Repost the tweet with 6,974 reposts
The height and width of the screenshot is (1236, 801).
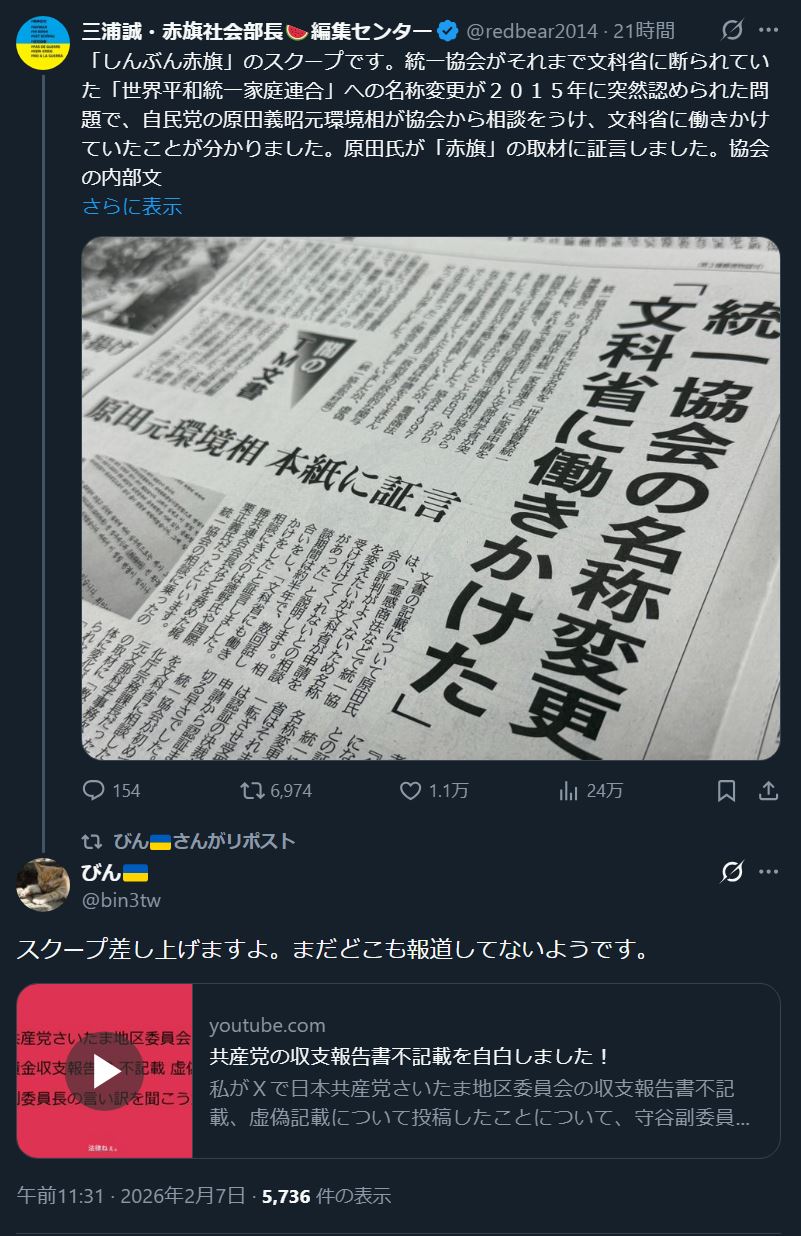click(x=253, y=791)
